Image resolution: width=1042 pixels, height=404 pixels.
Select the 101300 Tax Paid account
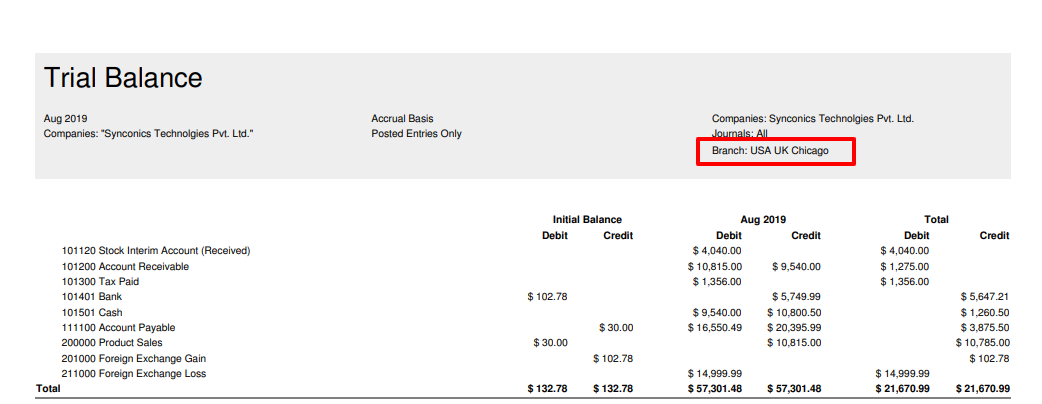click(x=100, y=282)
